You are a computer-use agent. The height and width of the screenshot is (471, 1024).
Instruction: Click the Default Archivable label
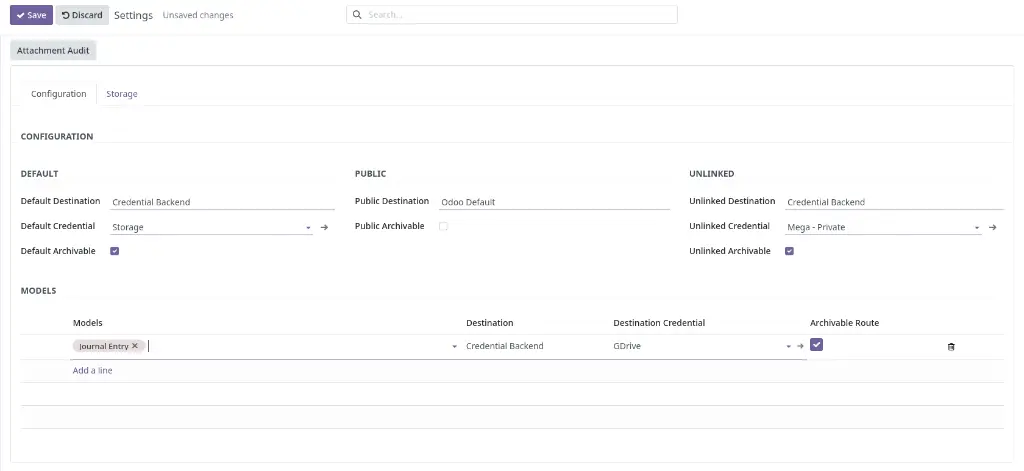(58, 251)
